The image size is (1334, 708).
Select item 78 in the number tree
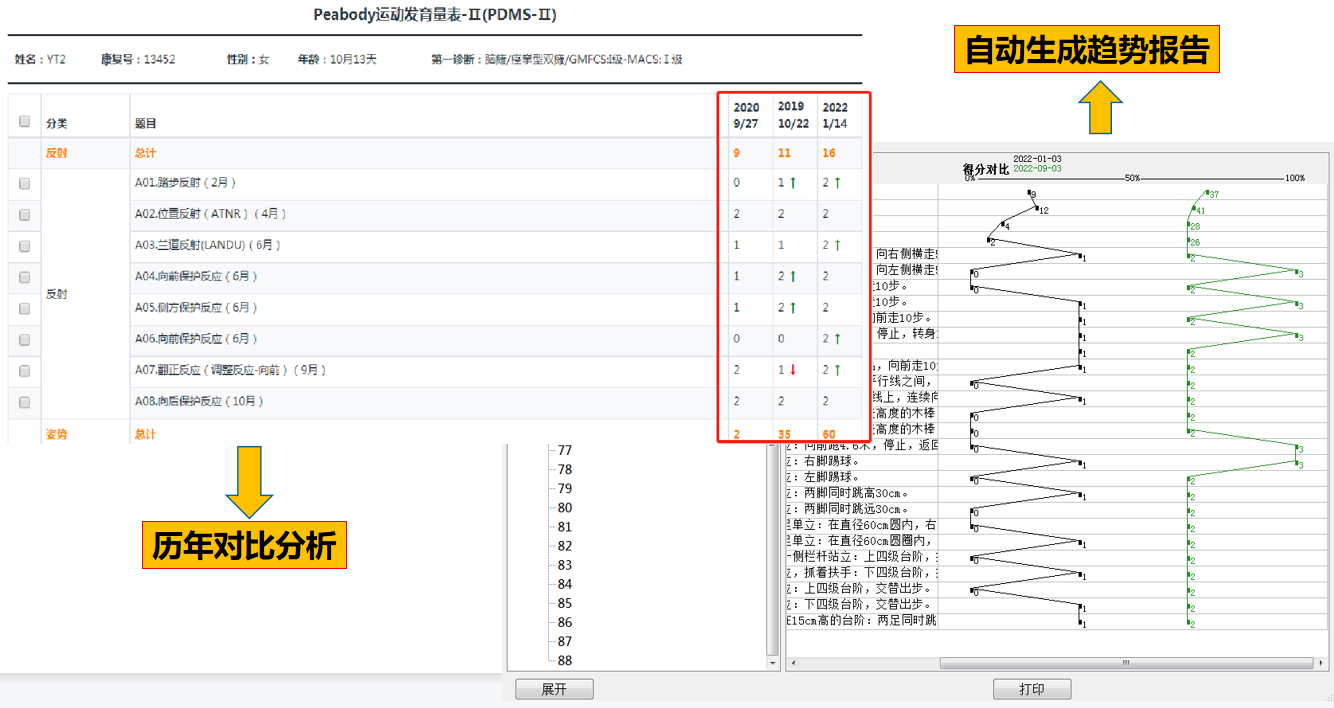(565, 469)
